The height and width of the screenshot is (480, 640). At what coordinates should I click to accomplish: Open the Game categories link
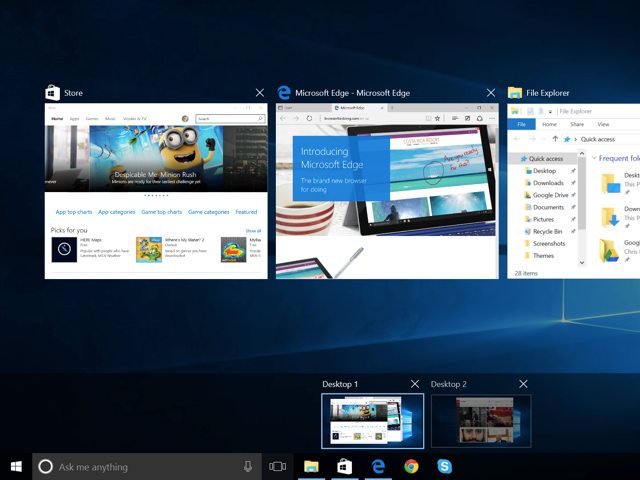[x=209, y=212]
